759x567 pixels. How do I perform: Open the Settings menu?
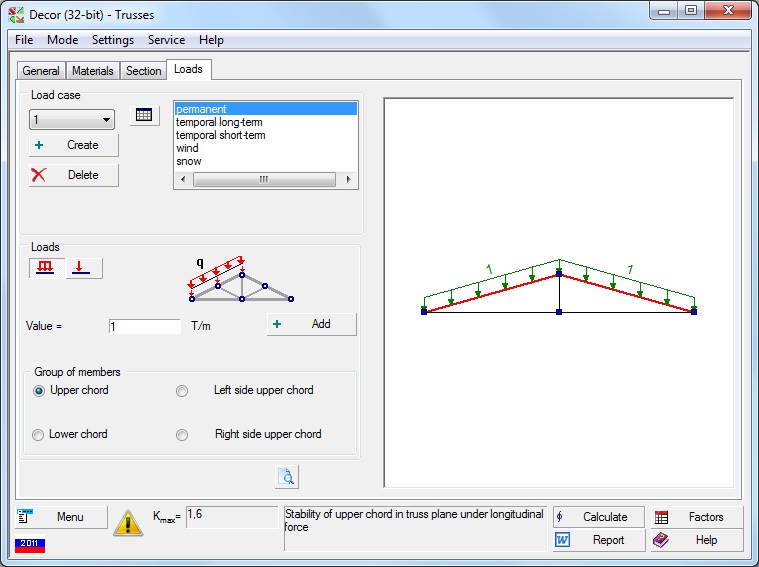pyautogui.click(x=112, y=40)
